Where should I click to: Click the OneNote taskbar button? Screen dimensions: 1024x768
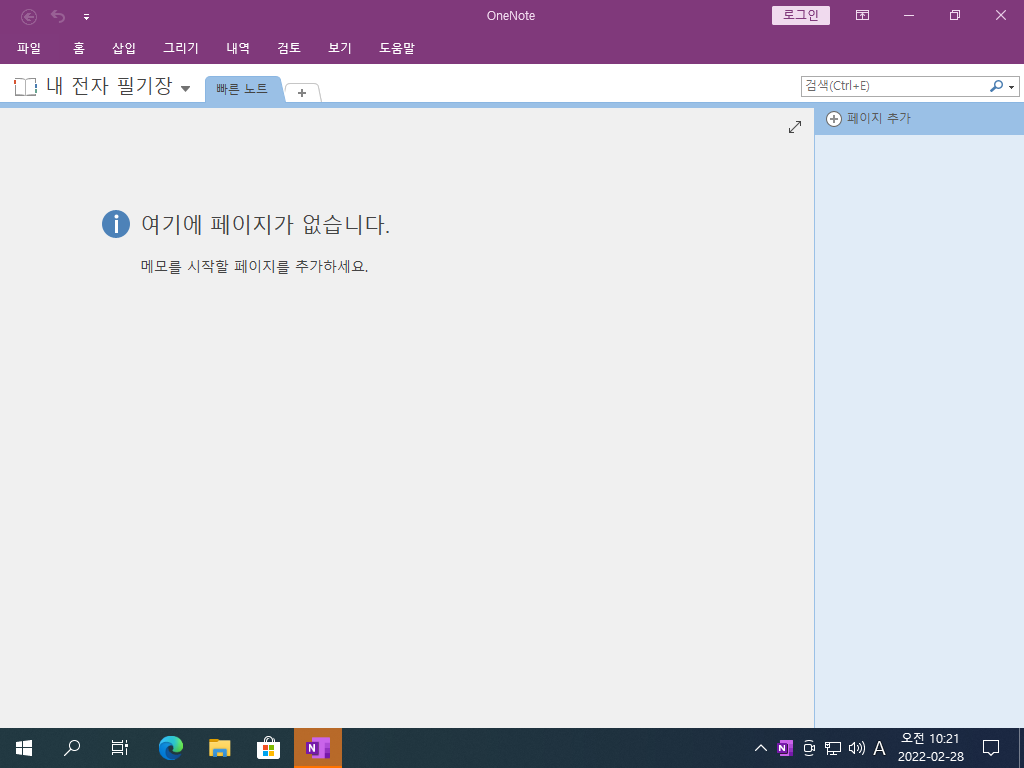[x=318, y=748]
